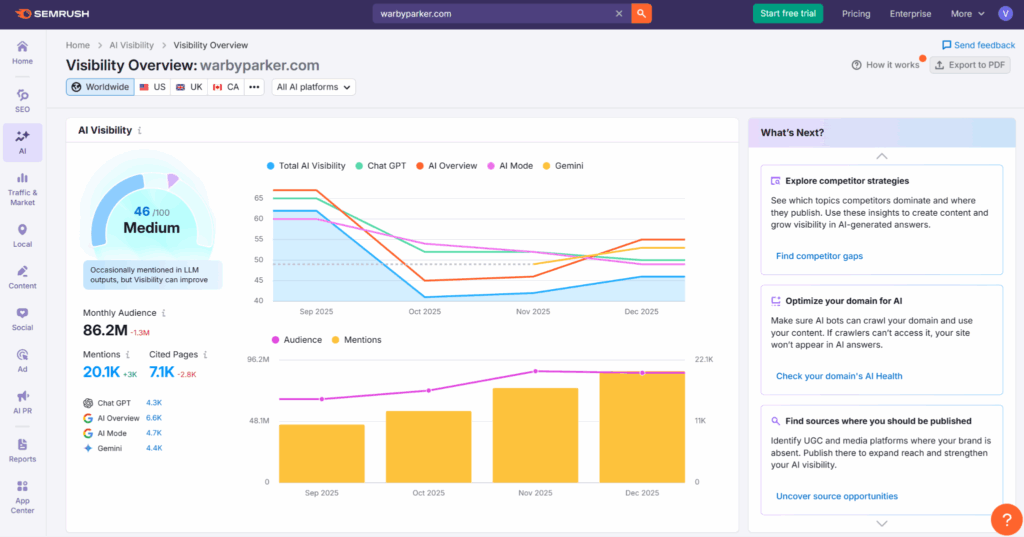Open the Reports sidebar section
The image size is (1024, 537).
(x=22, y=451)
